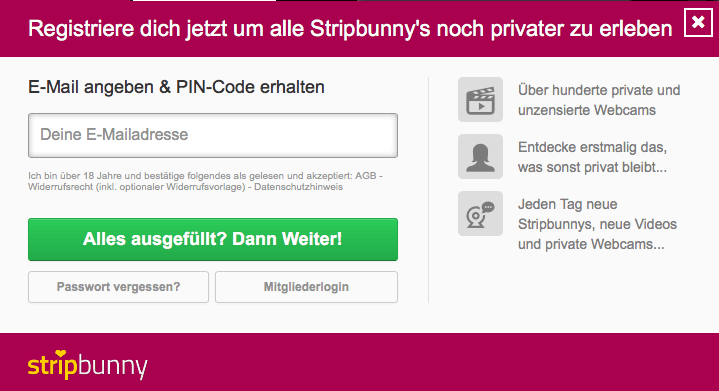Click the user silhouette icon
The width and height of the screenshot is (719, 391).
480,156
